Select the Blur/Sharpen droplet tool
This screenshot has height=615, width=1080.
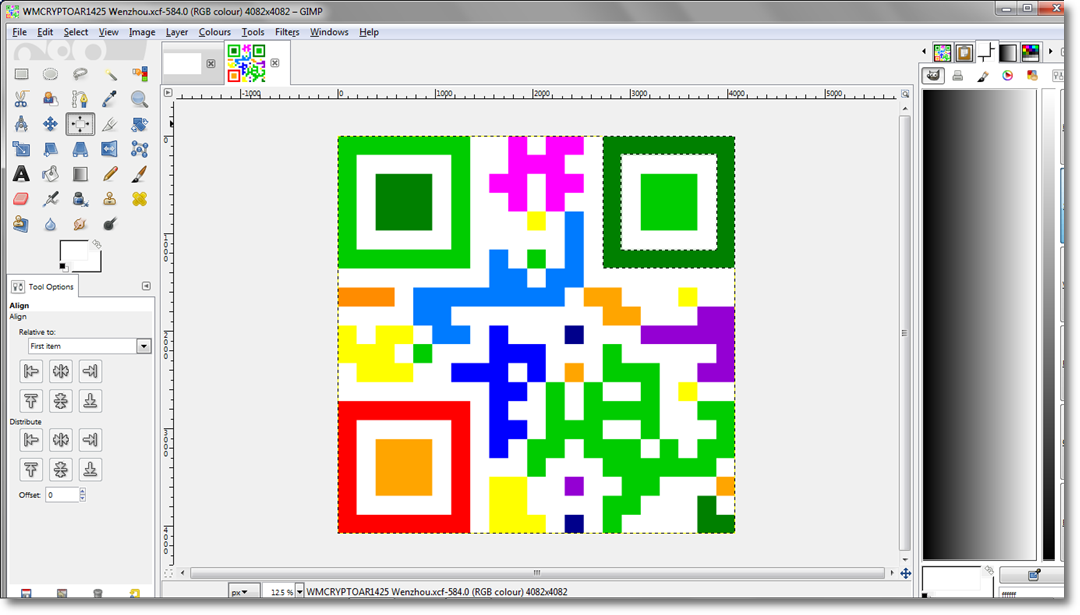click(x=50, y=224)
